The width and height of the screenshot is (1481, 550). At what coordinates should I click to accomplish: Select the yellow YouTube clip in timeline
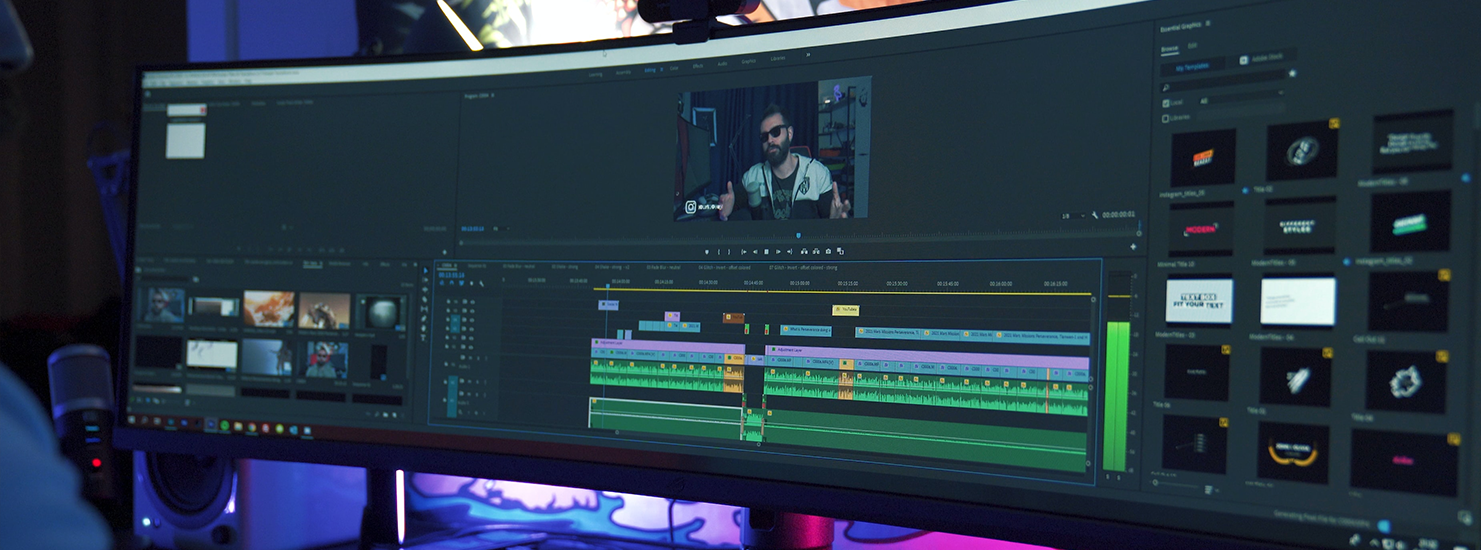pyautogui.click(x=846, y=310)
